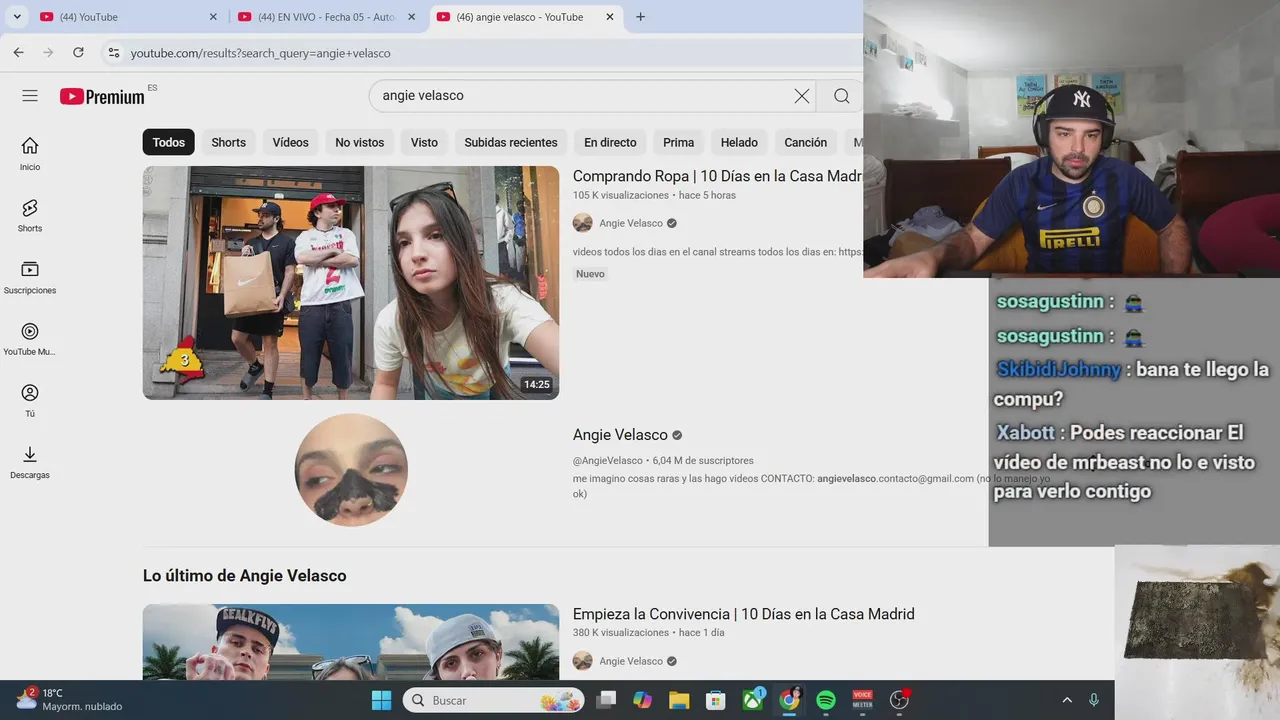Open the Xbox app on taskbar
Viewport: 1280px width, 720px height.
[x=753, y=700]
